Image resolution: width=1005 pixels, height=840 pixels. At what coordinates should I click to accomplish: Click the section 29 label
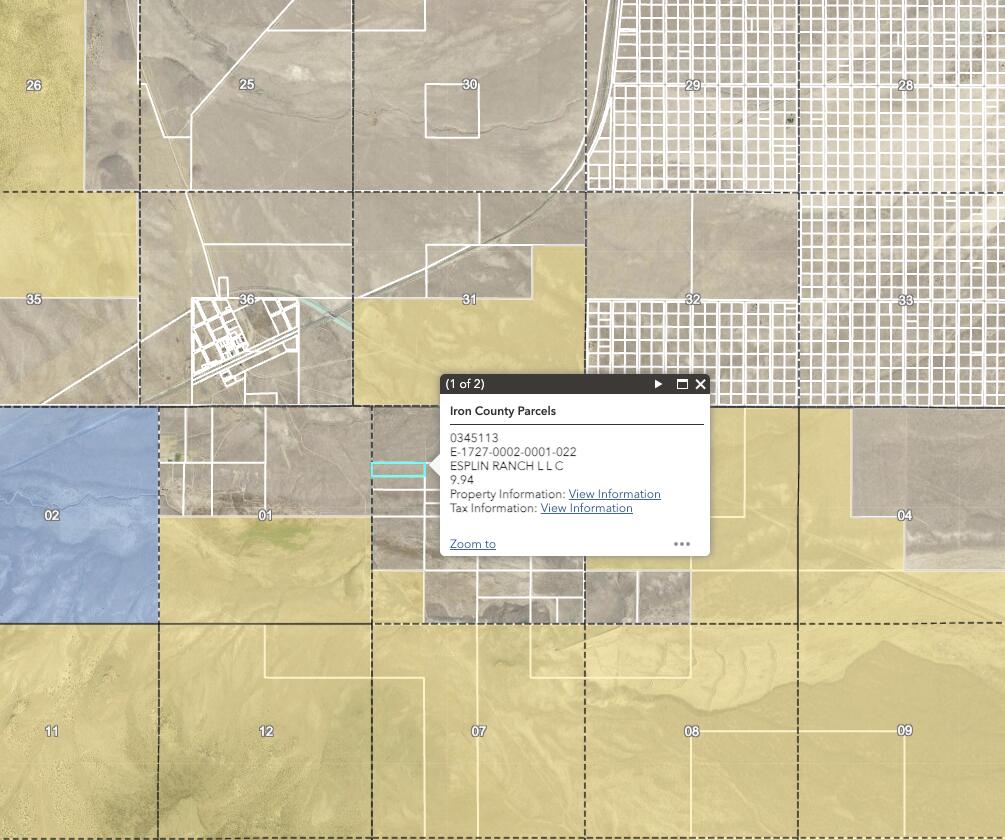tap(692, 85)
